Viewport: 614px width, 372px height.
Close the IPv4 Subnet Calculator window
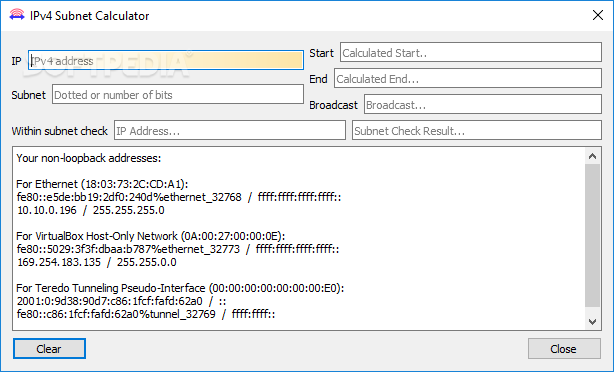598,15
